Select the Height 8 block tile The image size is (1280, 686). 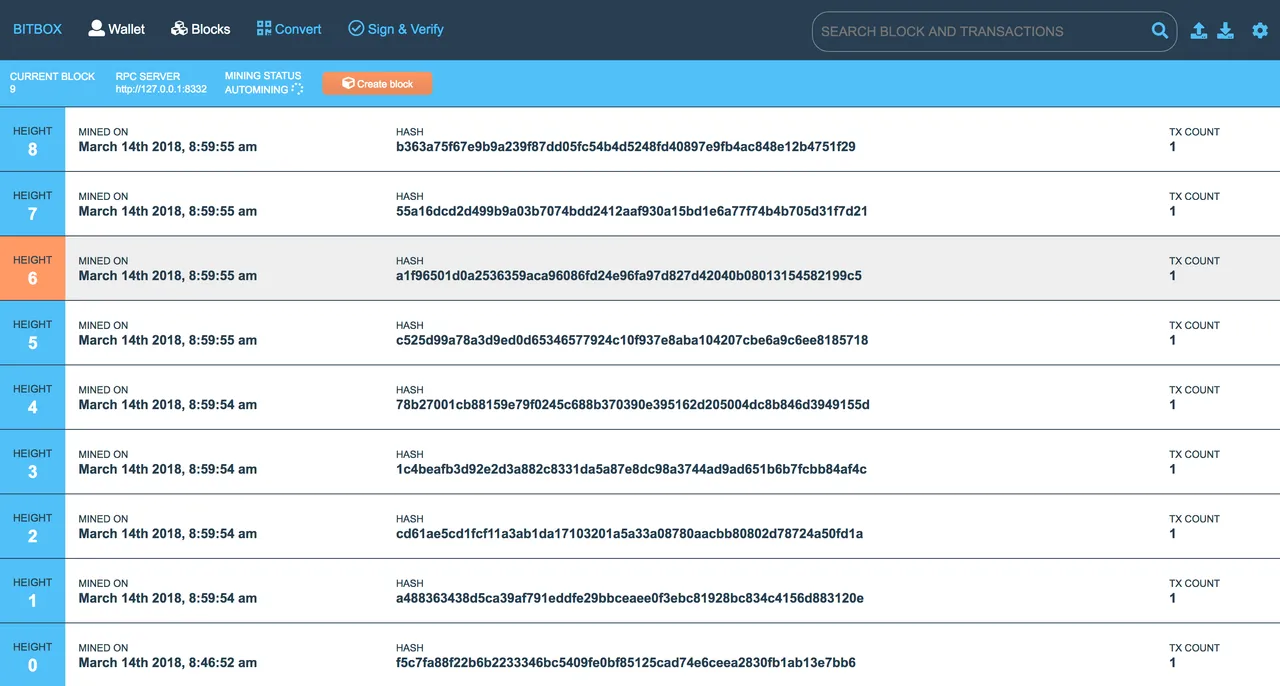click(x=32, y=140)
